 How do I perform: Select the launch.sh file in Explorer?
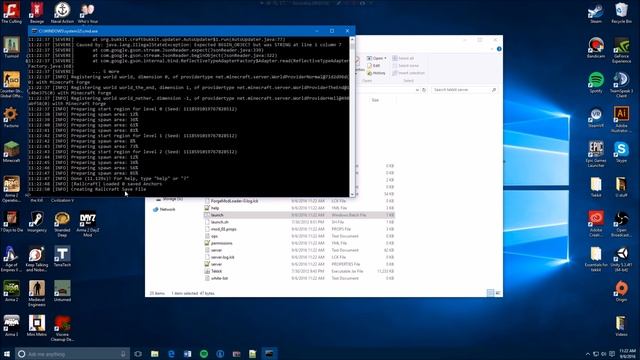tap(299, 222)
